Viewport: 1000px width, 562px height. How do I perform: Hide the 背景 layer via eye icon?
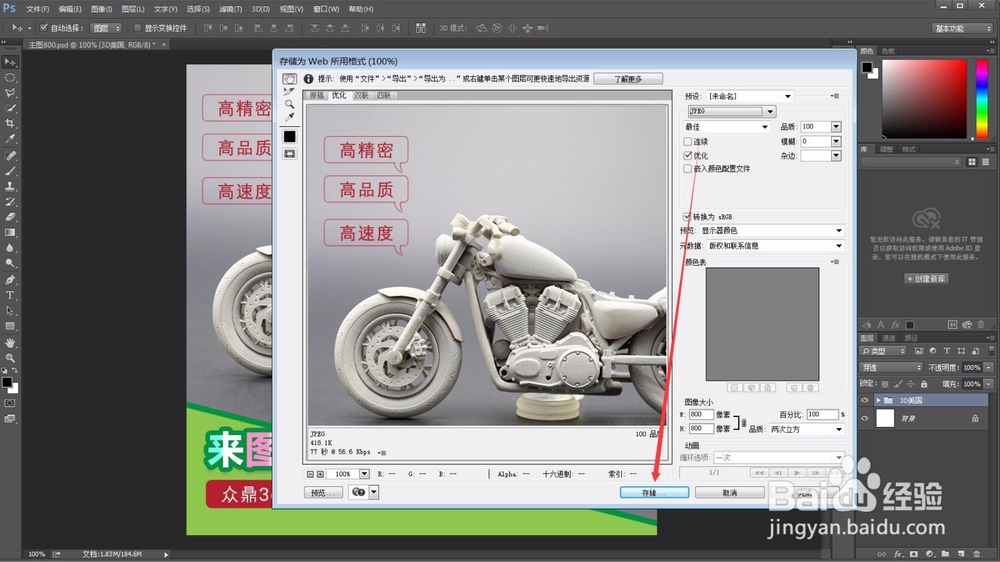pyautogui.click(x=865, y=418)
